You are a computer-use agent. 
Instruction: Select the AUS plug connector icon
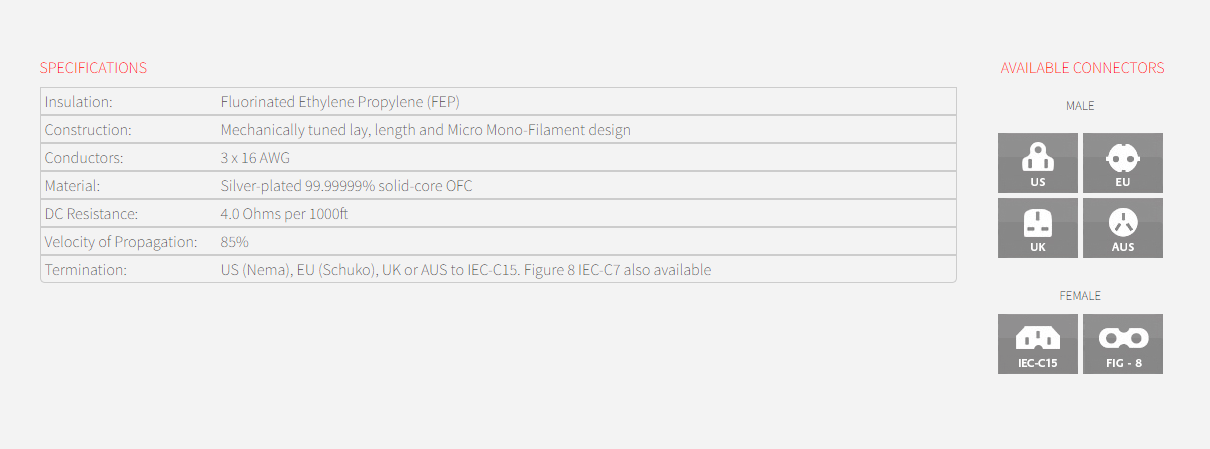click(x=1123, y=228)
